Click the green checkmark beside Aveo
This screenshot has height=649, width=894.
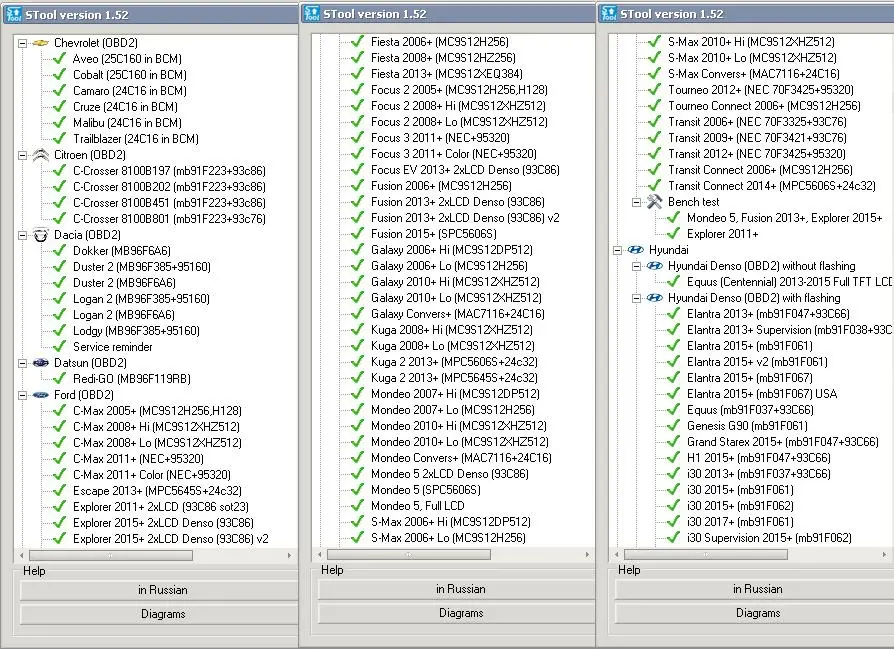[x=59, y=59]
